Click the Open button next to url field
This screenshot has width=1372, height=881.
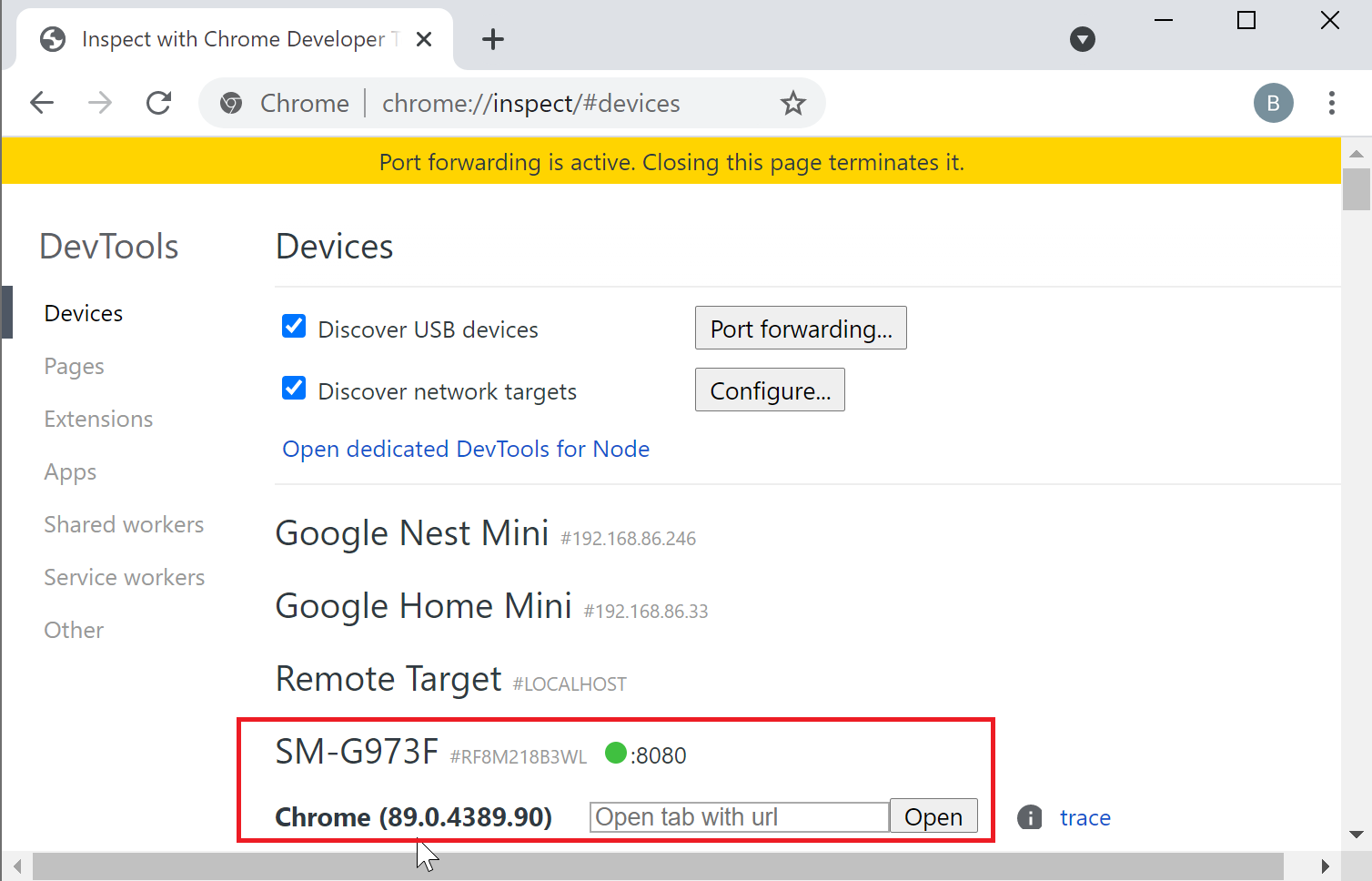click(933, 815)
